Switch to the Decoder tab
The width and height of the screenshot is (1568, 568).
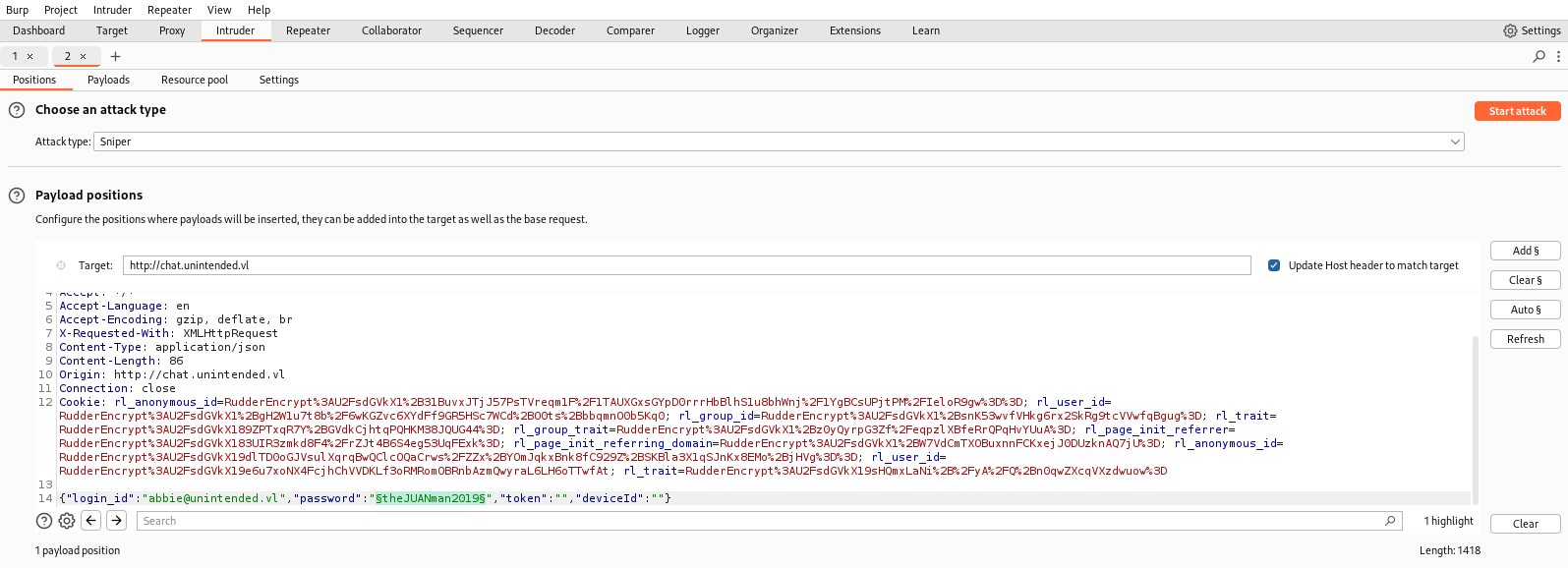554,30
